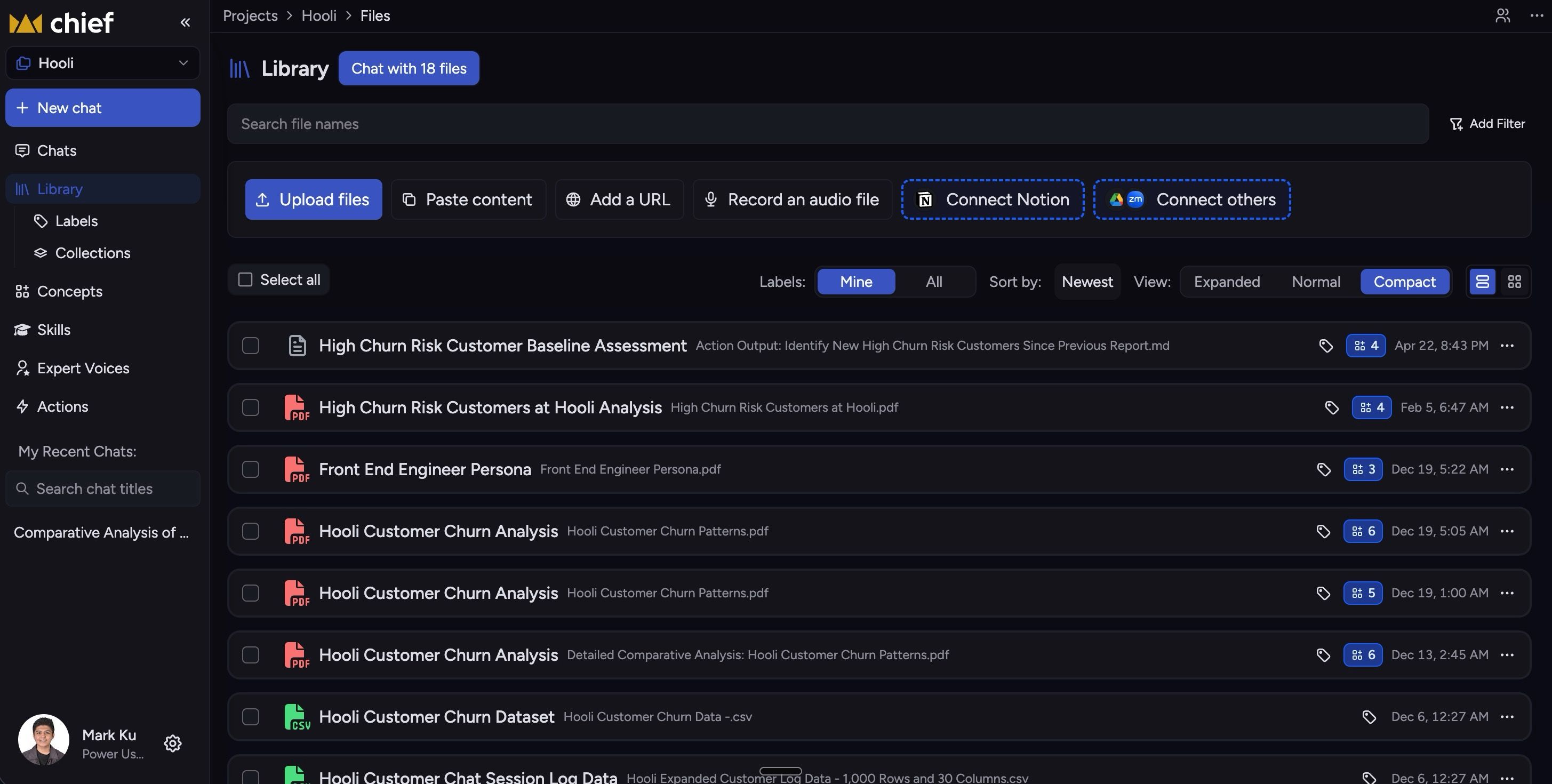Go to Collections in the sidebar
This screenshot has height=784, width=1552.
tap(92, 253)
